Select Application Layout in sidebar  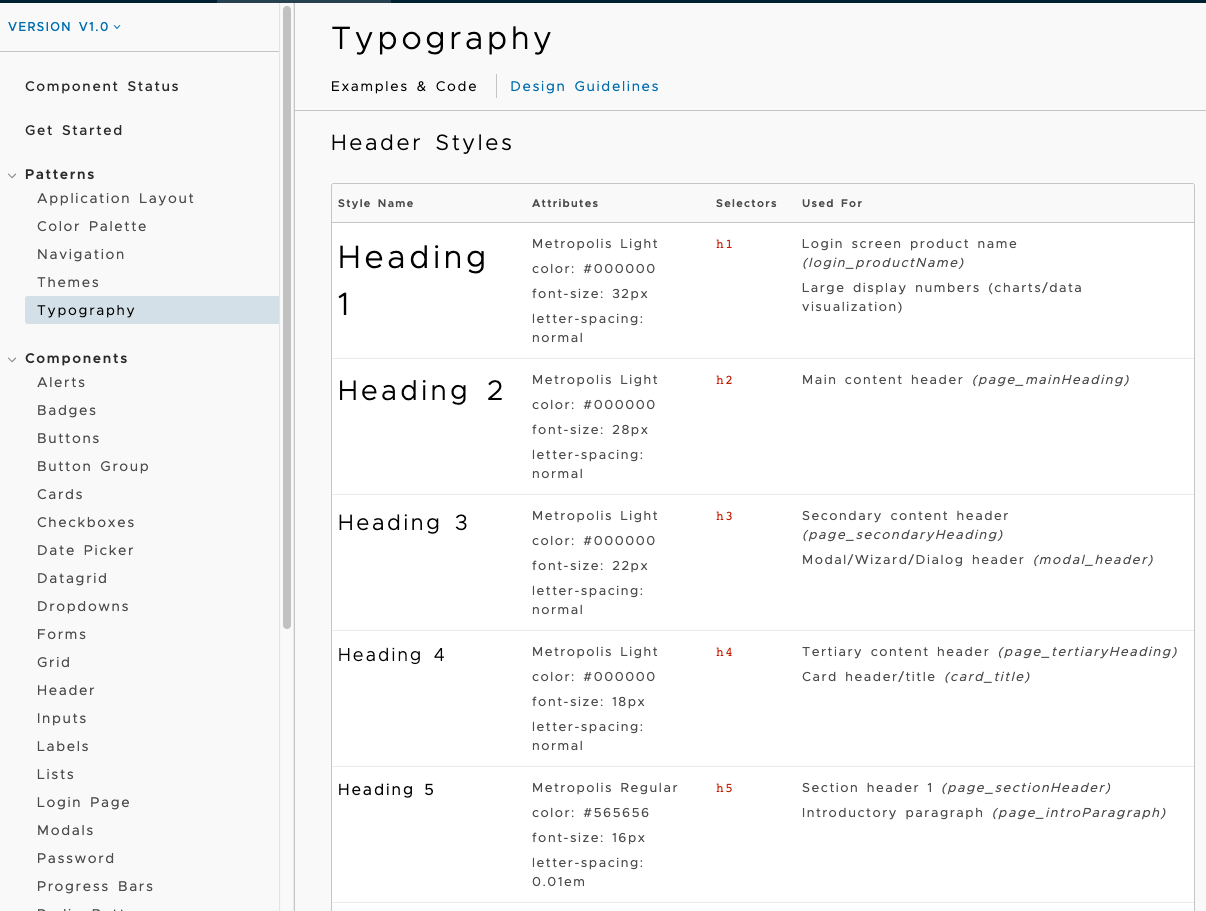click(x=116, y=199)
